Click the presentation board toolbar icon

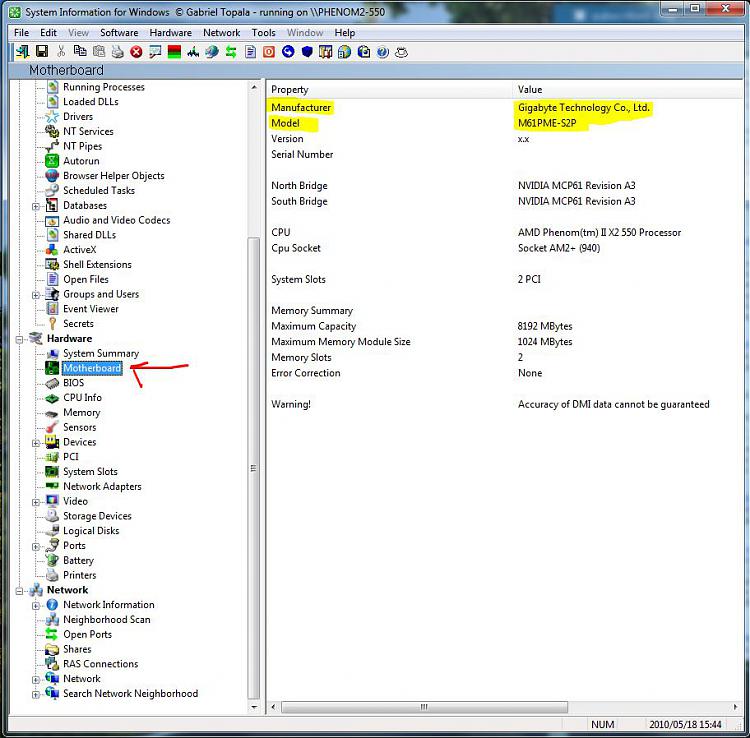(155, 52)
